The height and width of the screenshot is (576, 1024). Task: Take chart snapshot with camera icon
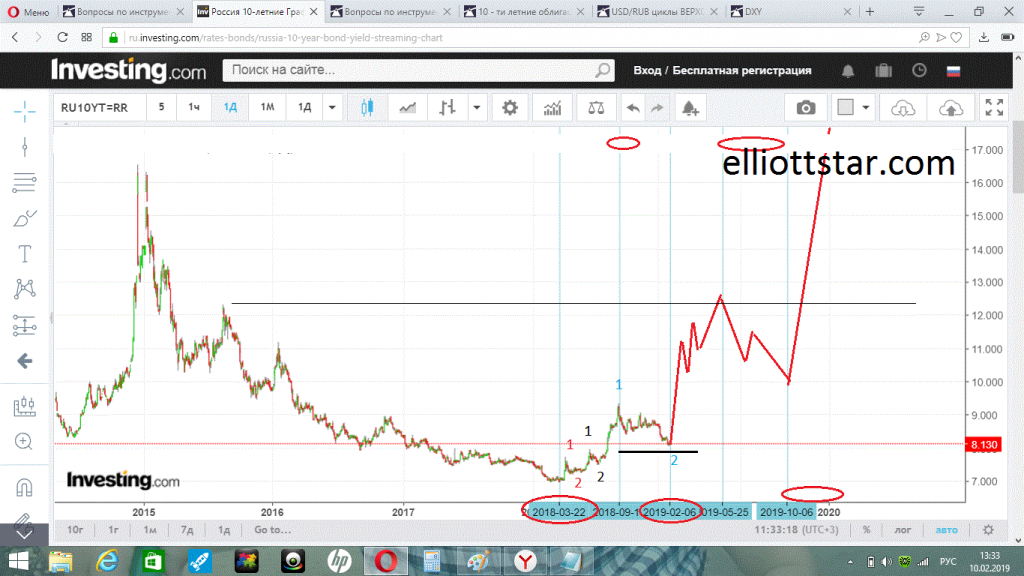[806, 108]
